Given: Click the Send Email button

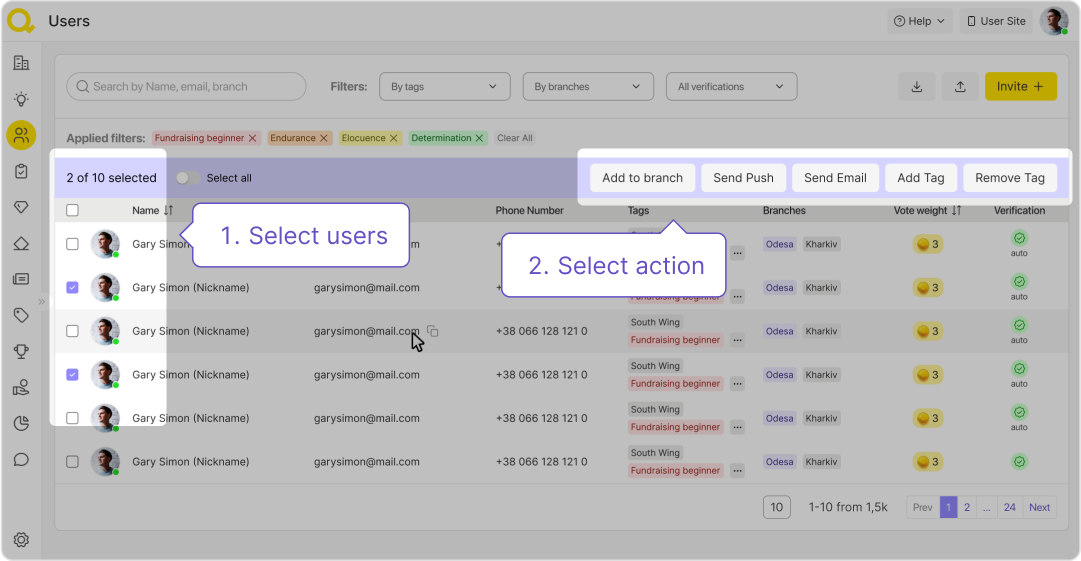Looking at the screenshot, I should pyautogui.click(x=835, y=178).
